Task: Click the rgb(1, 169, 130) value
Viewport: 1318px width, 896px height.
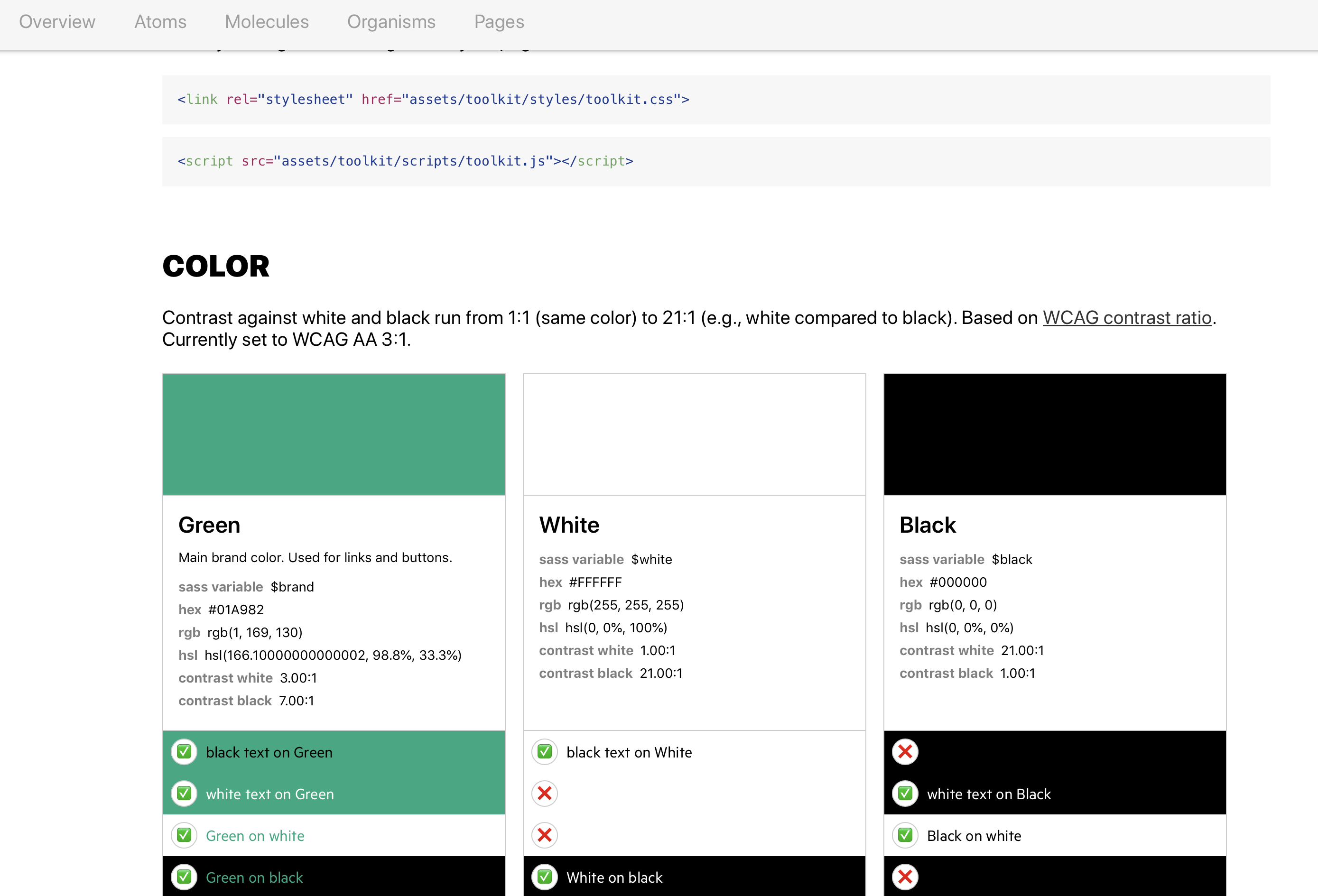Action: (x=255, y=632)
